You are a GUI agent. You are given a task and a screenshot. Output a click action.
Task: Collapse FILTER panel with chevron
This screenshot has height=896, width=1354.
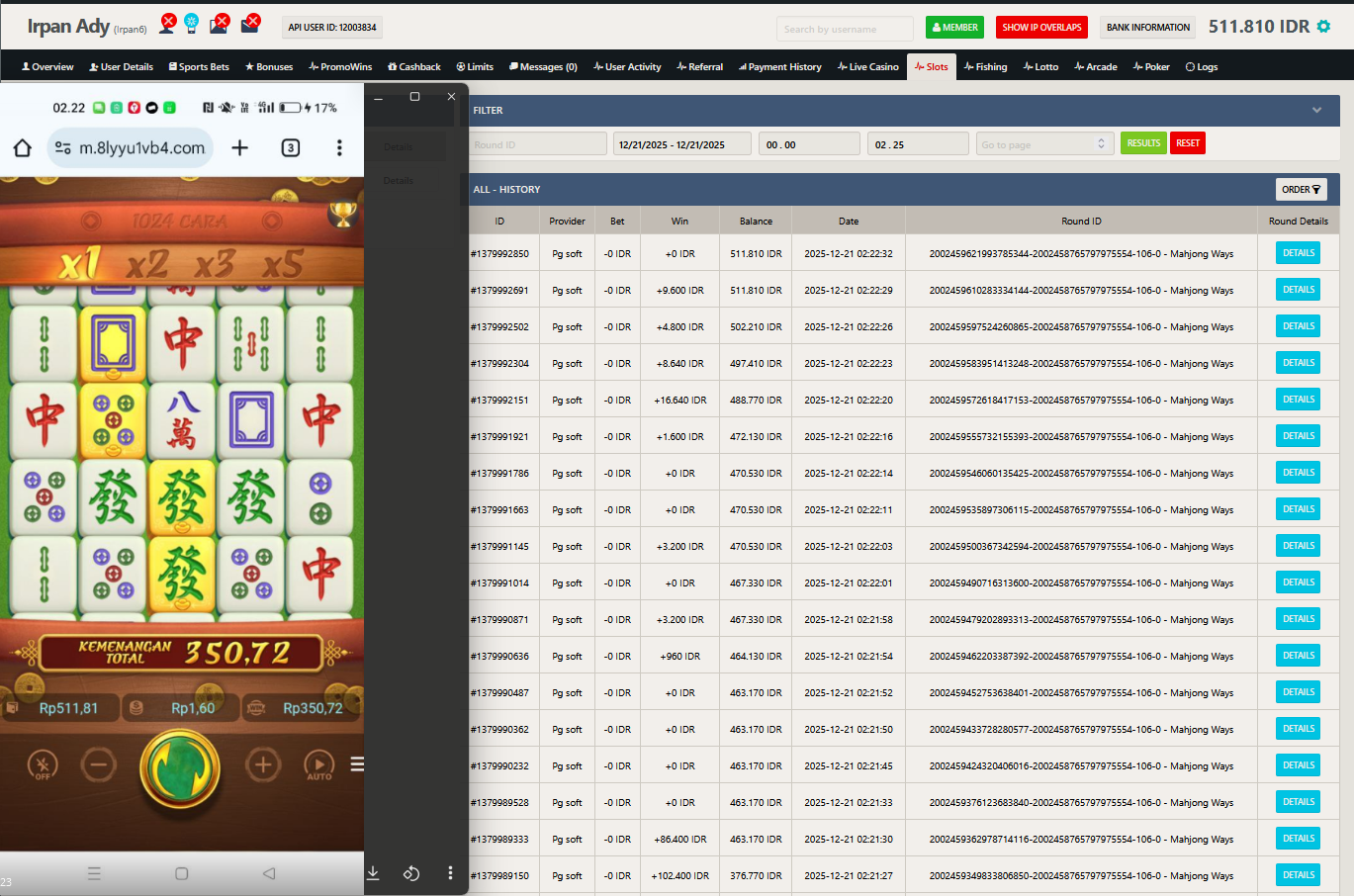(x=1316, y=110)
